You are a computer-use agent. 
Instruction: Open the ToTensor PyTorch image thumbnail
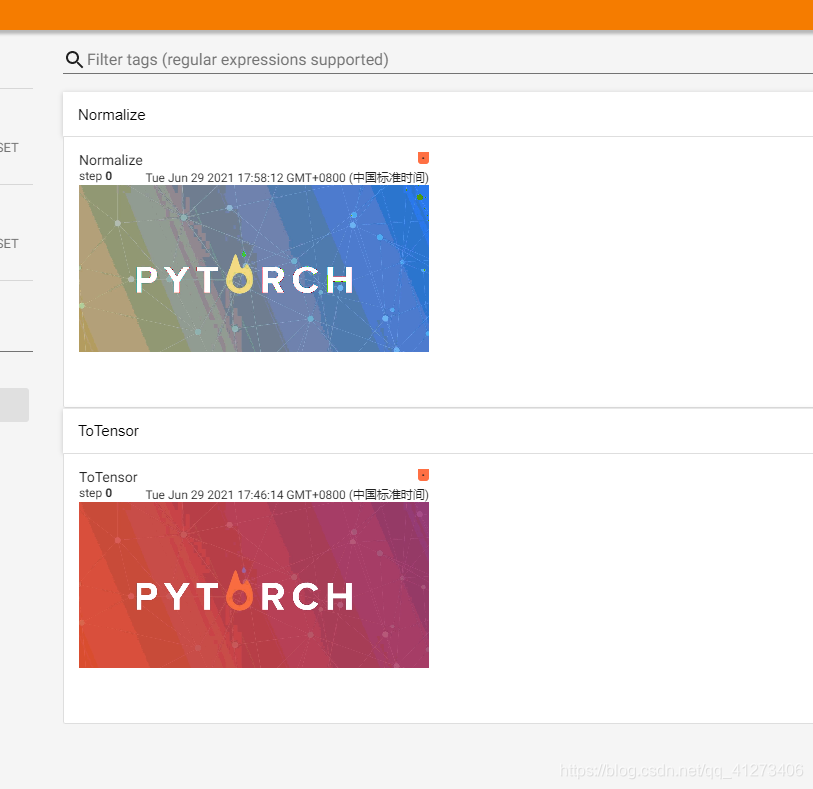point(254,585)
